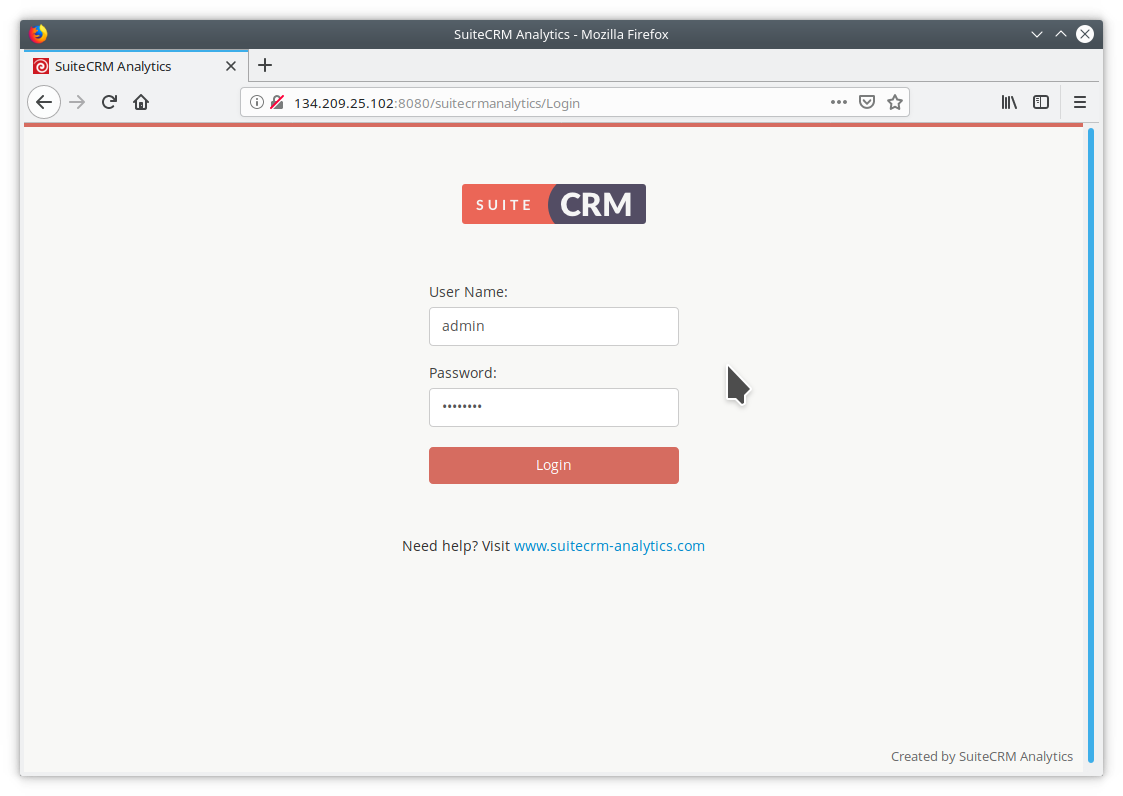Viewport: 1123px width, 796px height.
Task: Open the Firefox hamburger menu
Action: 1079,102
